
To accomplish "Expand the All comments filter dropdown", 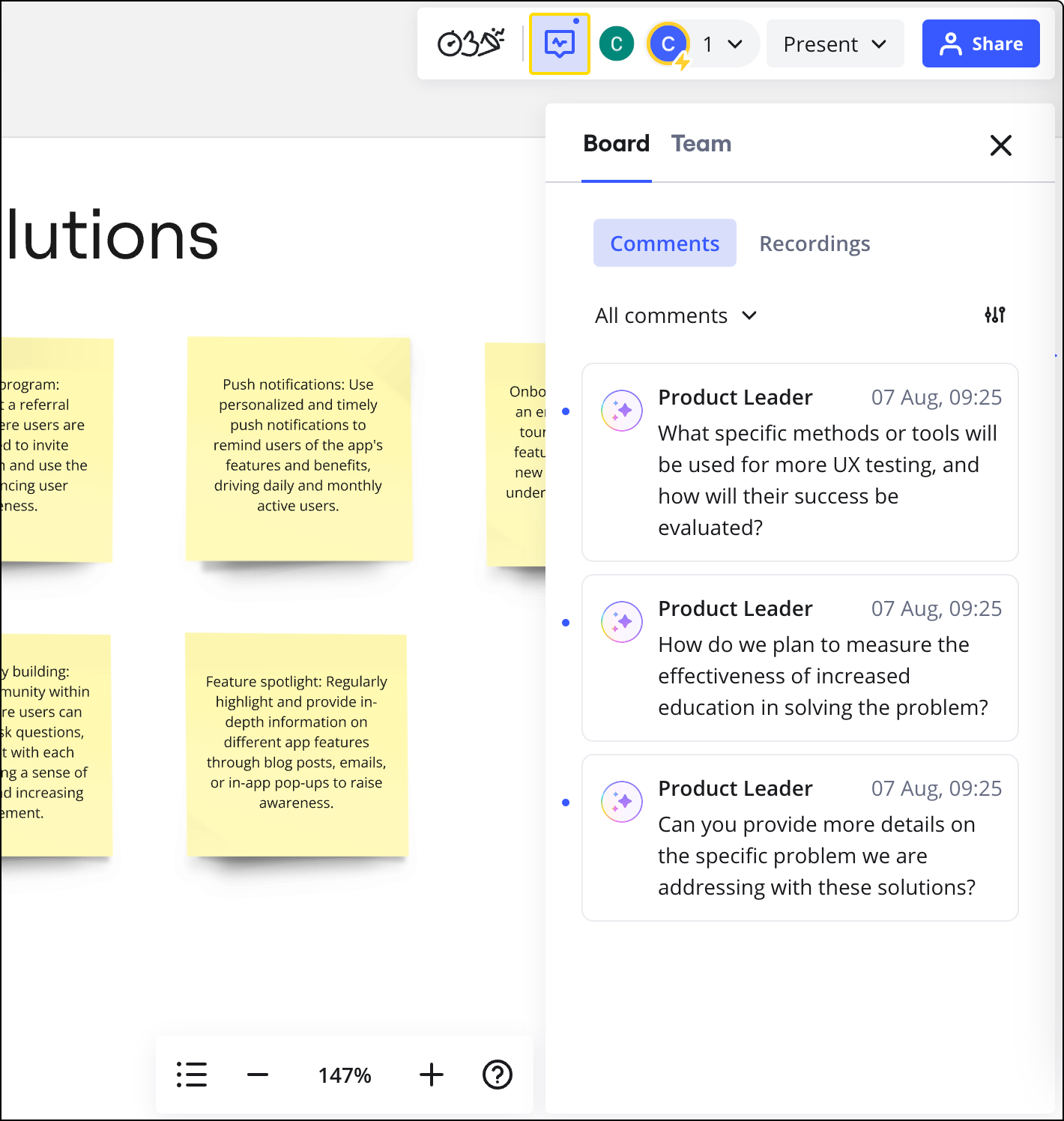I will click(676, 315).
